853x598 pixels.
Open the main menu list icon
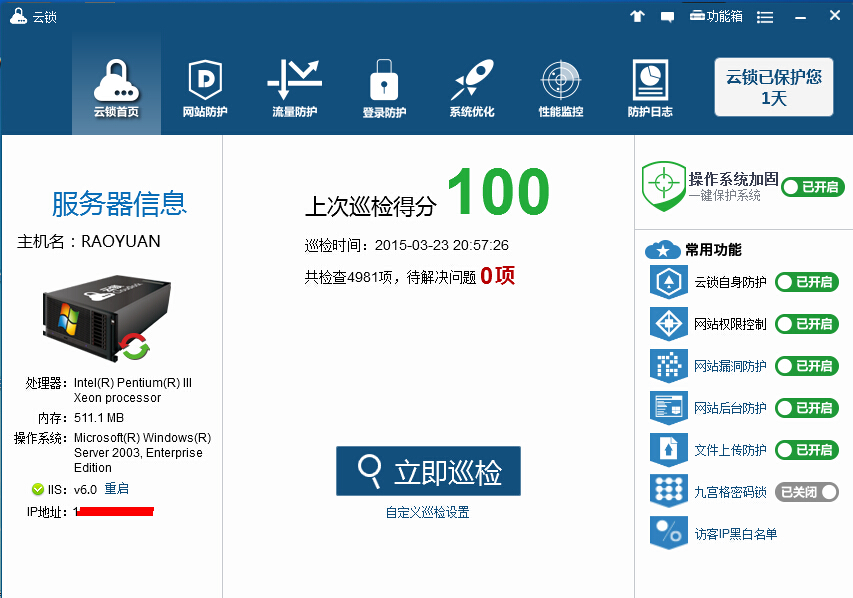pyautogui.click(x=765, y=16)
